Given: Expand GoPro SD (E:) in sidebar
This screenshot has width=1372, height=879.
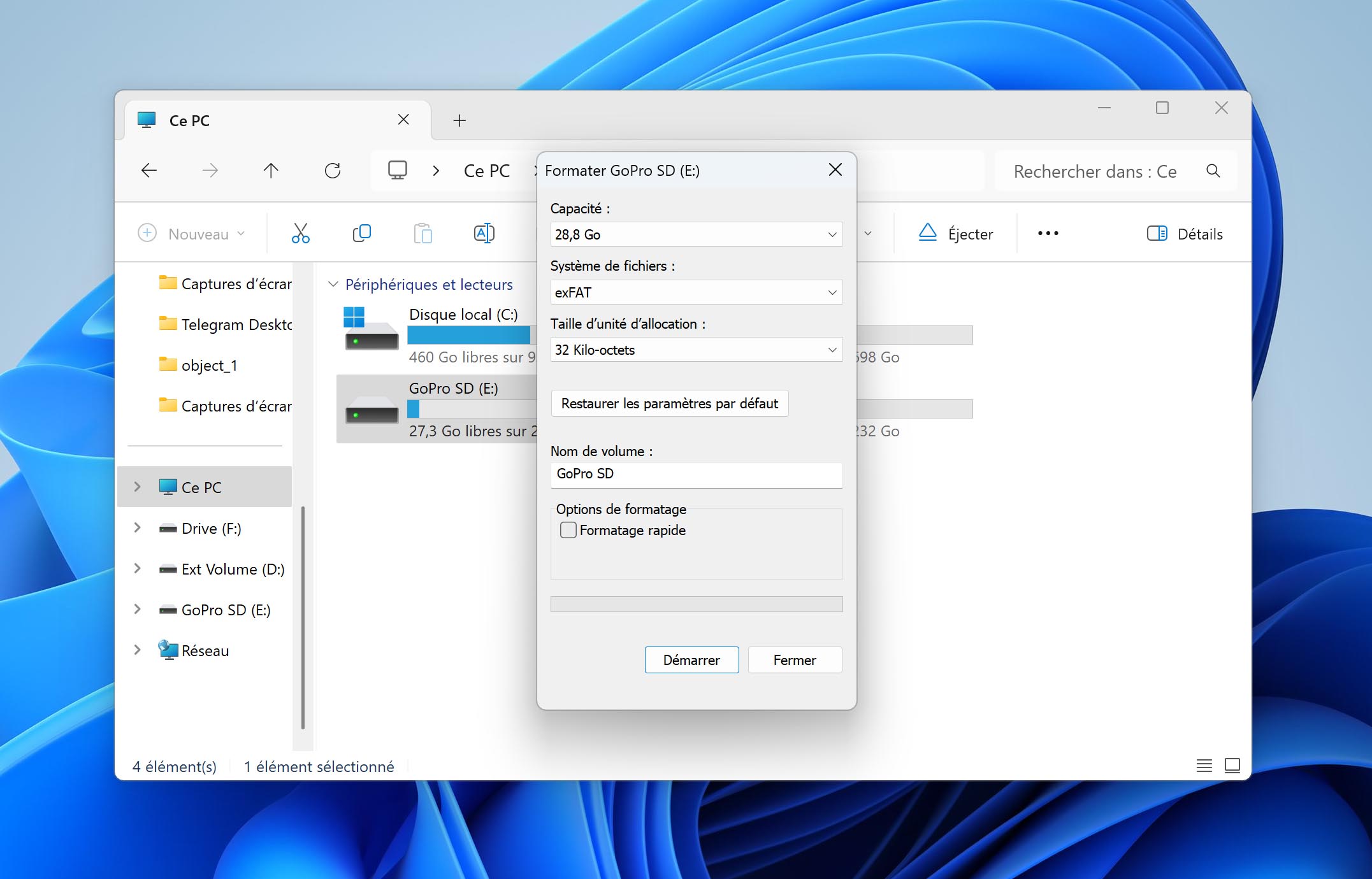Looking at the screenshot, I should point(137,609).
